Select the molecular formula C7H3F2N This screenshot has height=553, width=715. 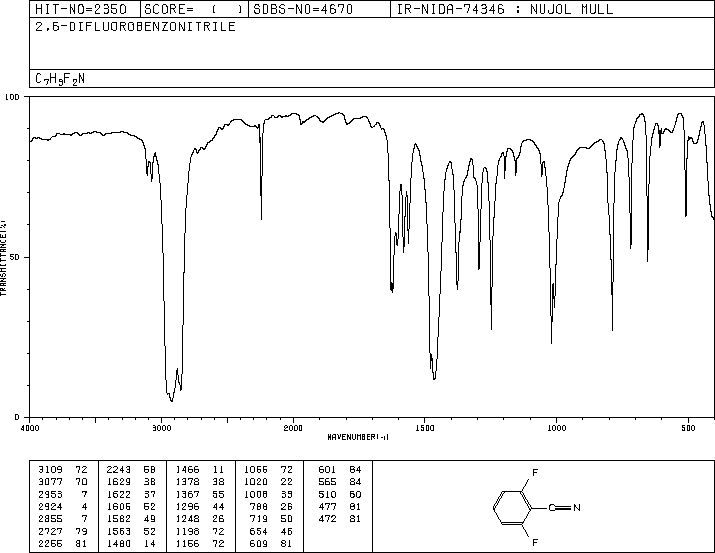click(x=60, y=79)
